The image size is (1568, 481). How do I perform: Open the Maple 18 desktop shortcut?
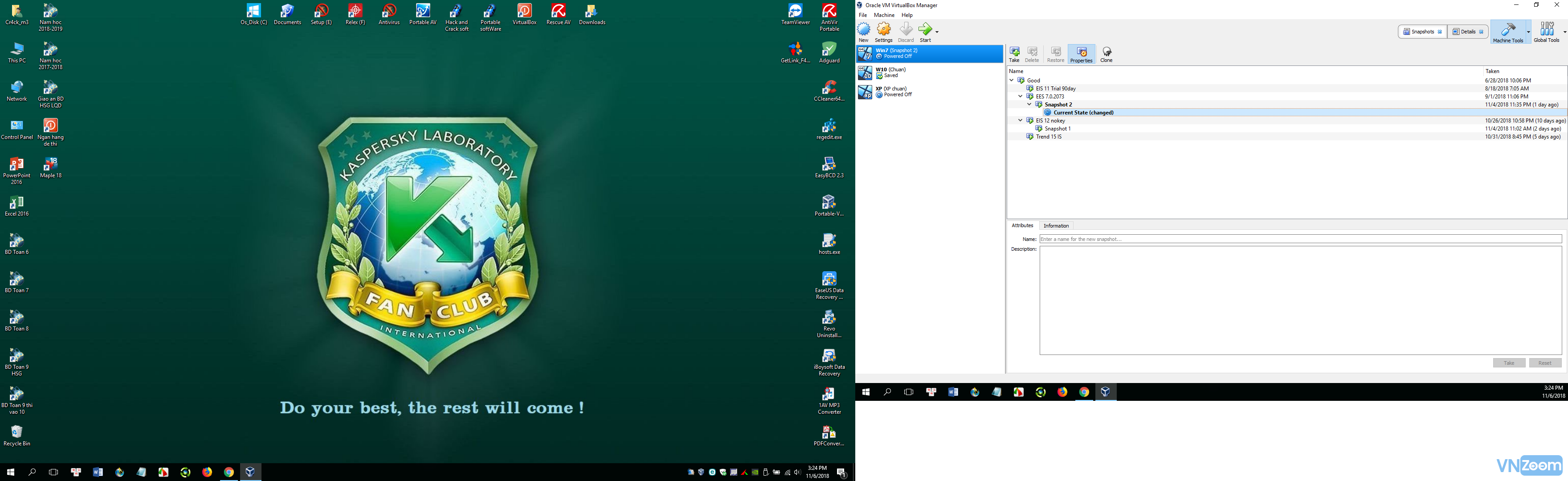[x=50, y=167]
